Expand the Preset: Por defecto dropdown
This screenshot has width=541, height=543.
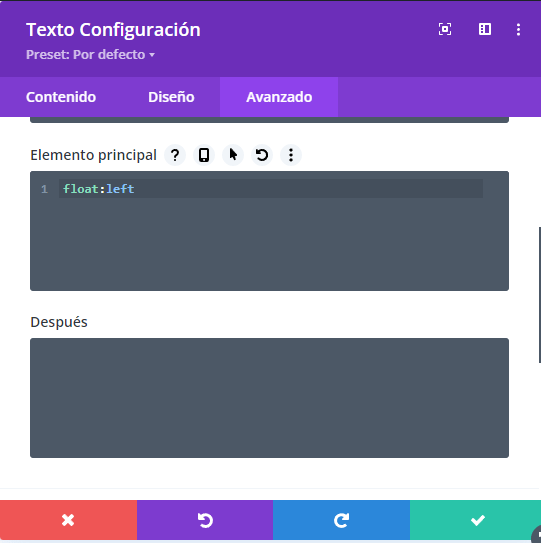click(90, 54)
